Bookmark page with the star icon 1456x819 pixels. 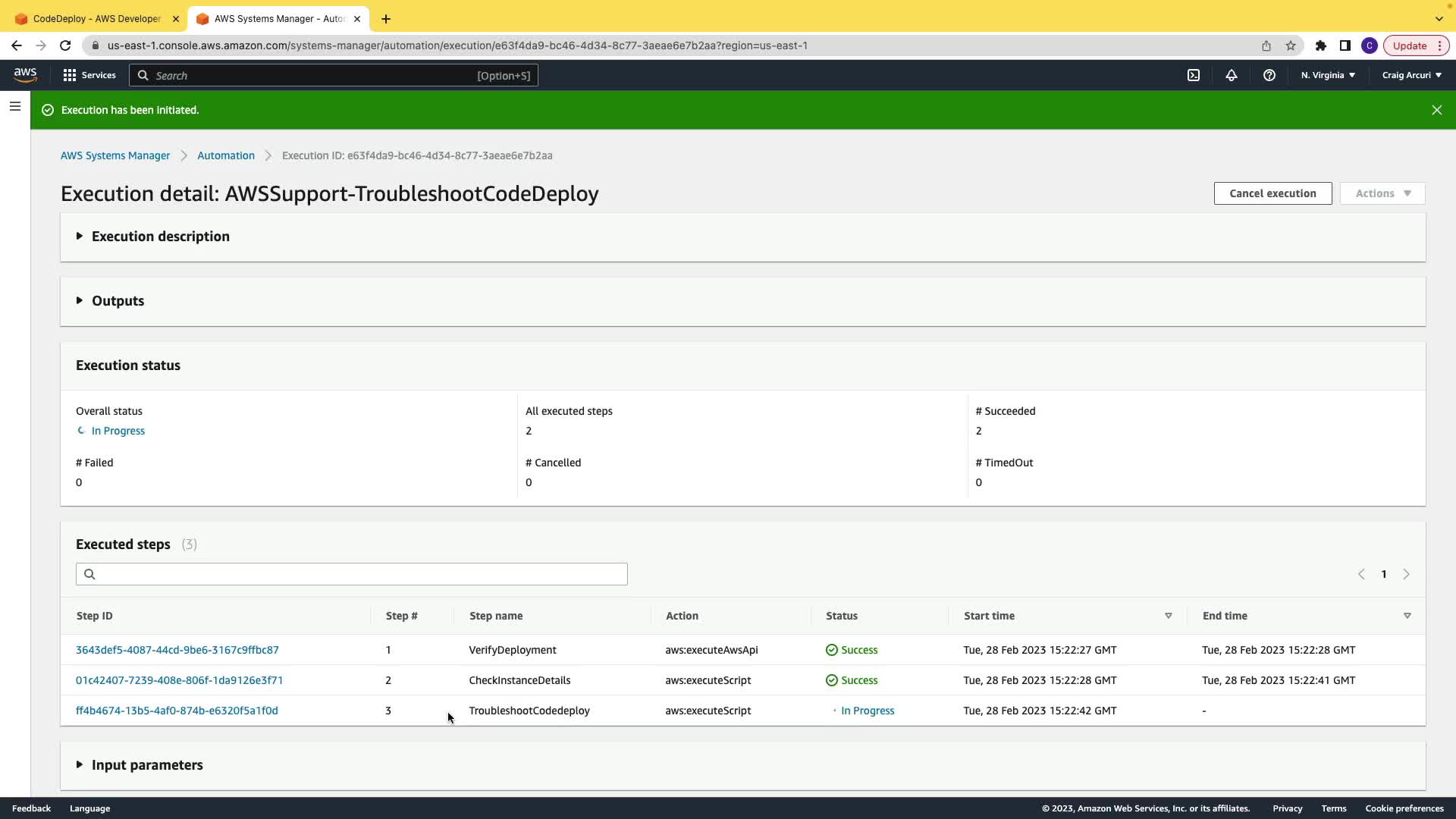click(x=1291, y=45)
